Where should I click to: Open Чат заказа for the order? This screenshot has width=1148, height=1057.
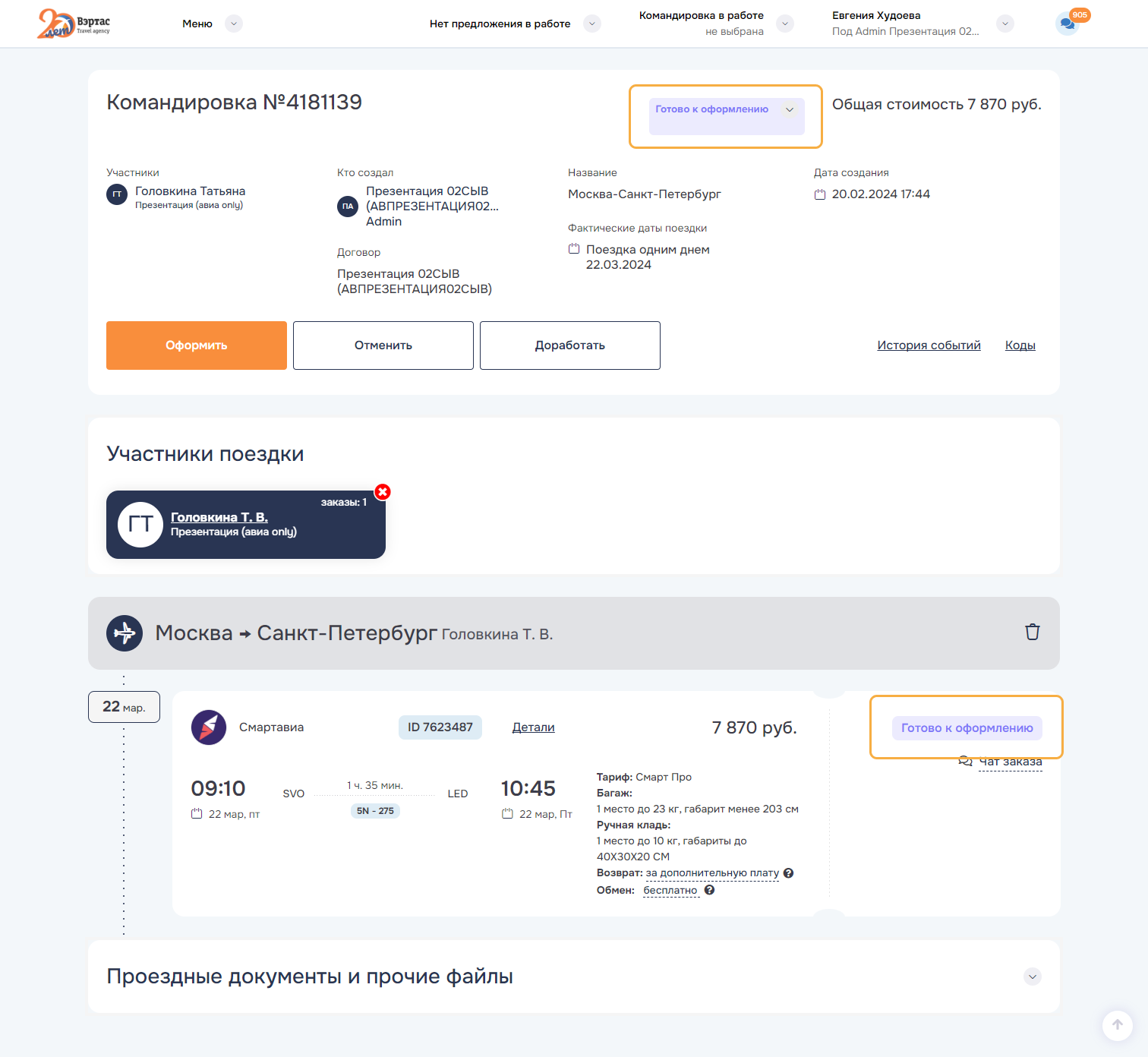tap(1009, 762)
